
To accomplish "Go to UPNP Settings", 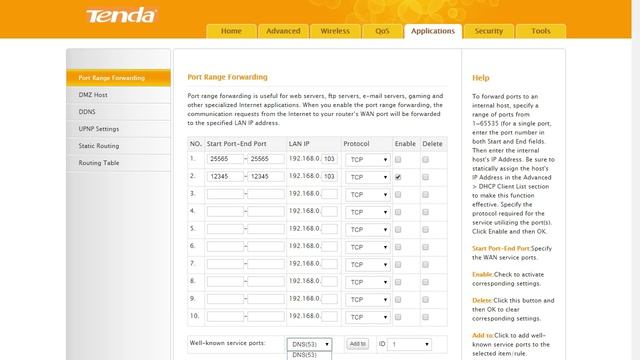I will tap(118, 129).
